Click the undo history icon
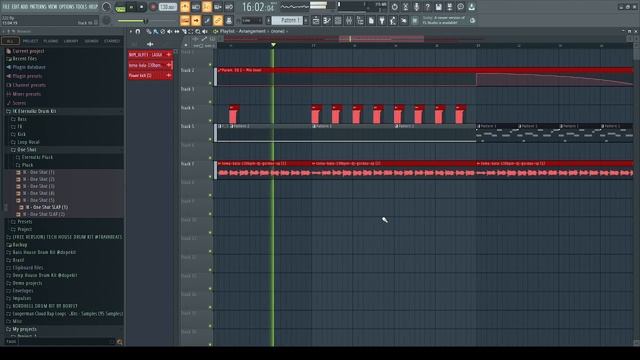This screenshot has width=640, height=360. [394, 7]
